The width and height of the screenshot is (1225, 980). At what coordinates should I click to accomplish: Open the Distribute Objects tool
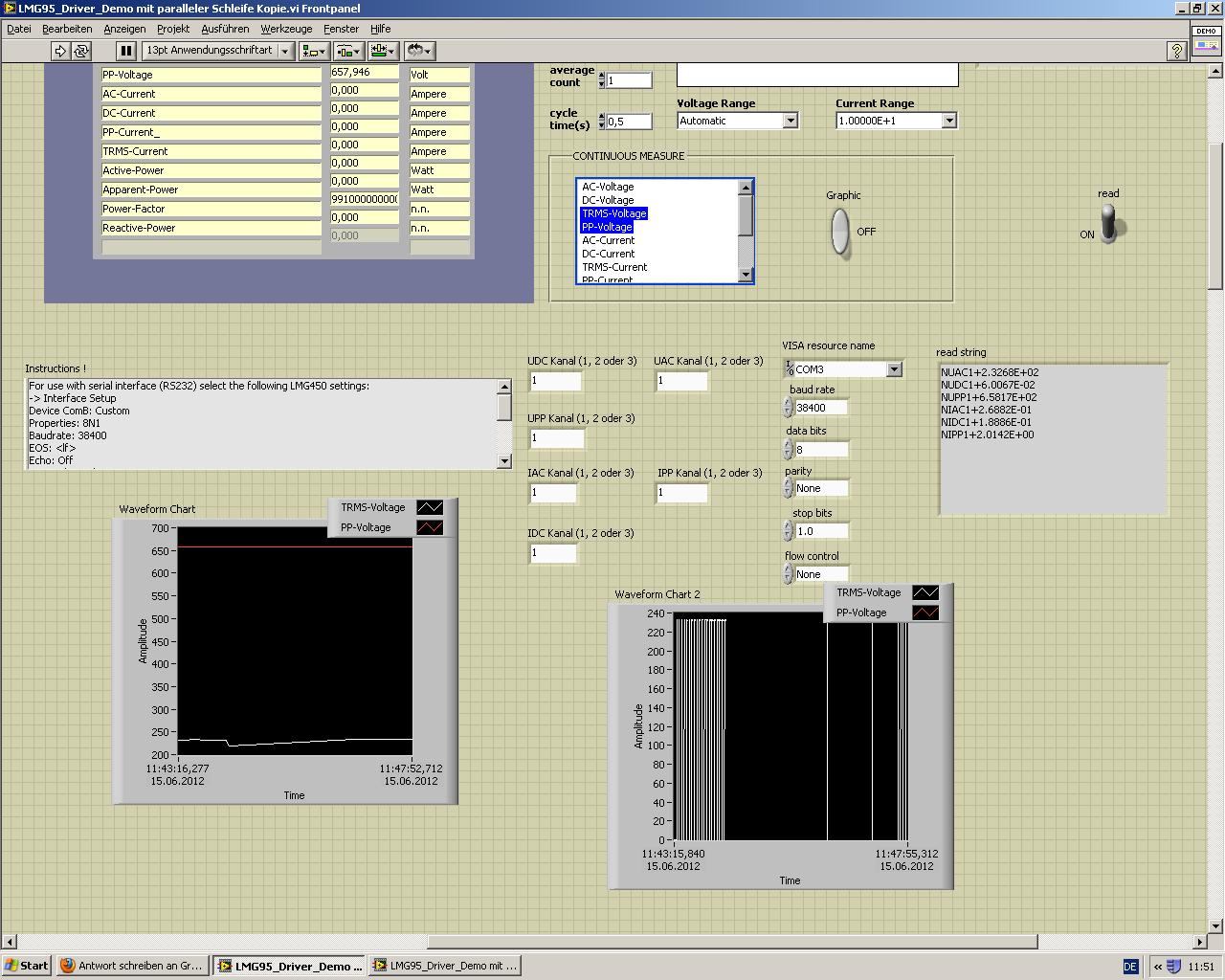tap(348, 51)
